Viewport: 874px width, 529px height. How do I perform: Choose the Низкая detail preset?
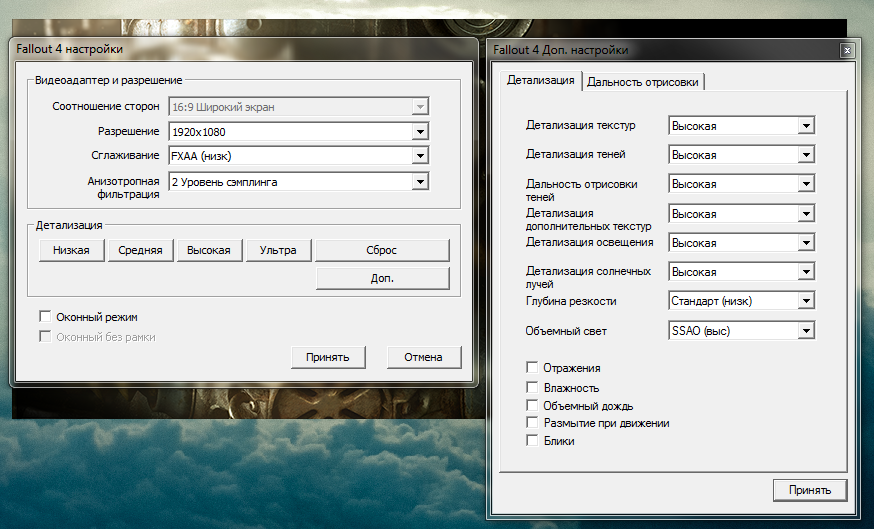pyautogui.click(x=72, y=250)
